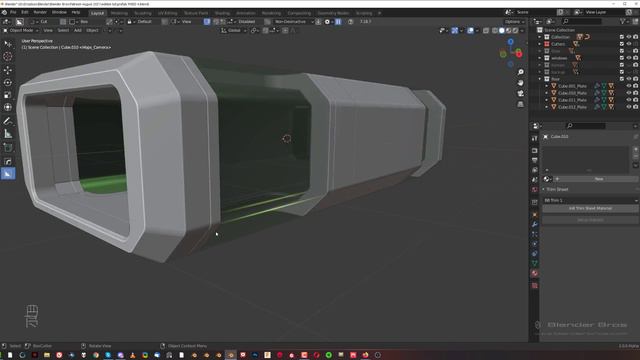This screenshot has width=640, height=360.
Task: Open the Output properties tab
Action: coord(534,160)
